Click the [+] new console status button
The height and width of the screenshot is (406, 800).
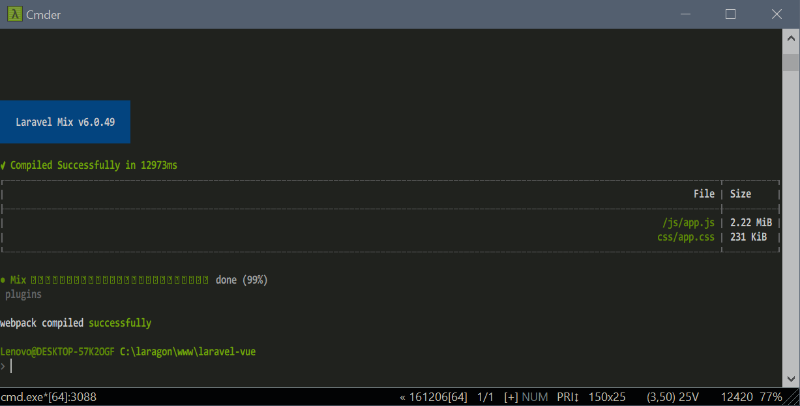511,397
